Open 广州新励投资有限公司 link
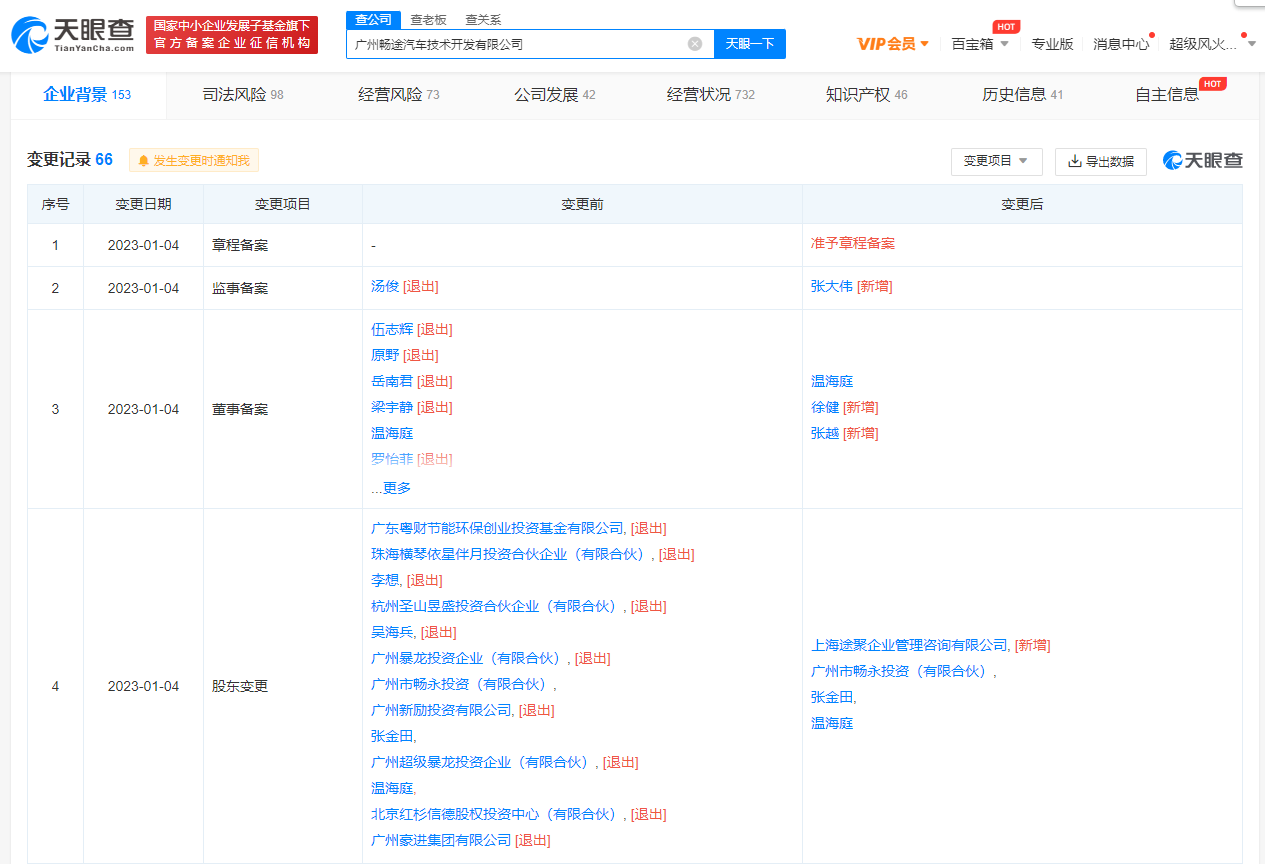1265x864 pixels. click(441, 710)
